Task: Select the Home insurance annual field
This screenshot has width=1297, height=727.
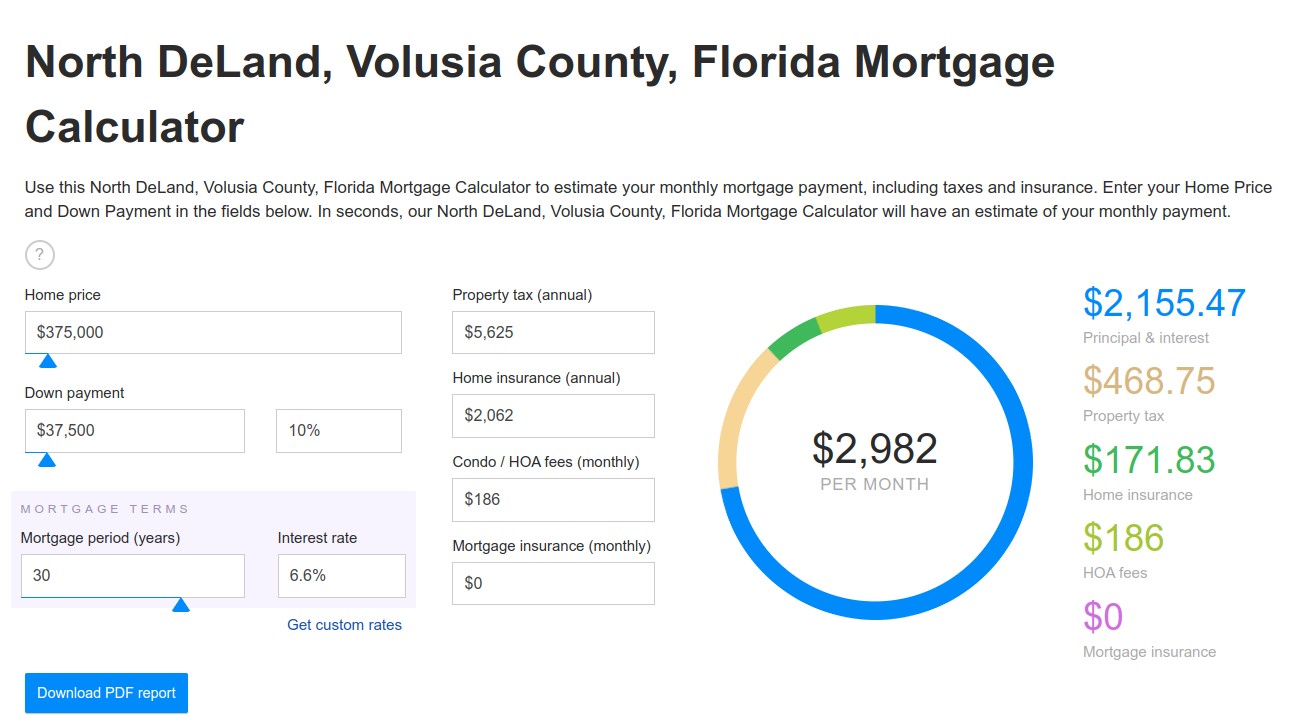Action: tap(553, 415)
